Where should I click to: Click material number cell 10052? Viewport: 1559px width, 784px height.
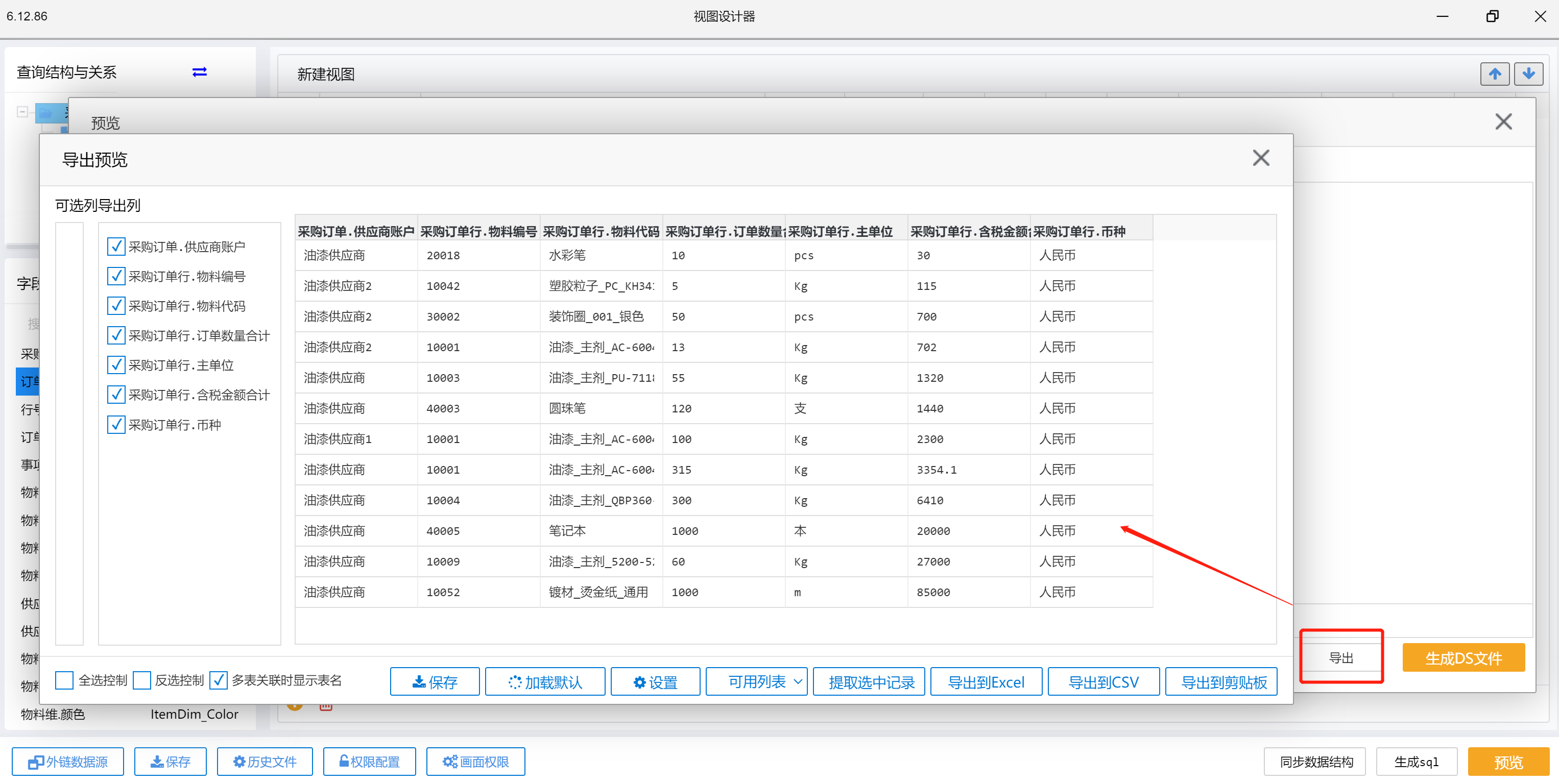pos(478,592)
